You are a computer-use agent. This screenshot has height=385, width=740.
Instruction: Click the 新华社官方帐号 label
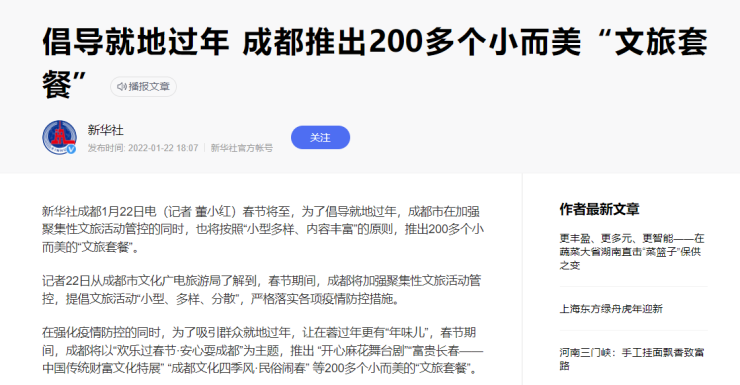tap(242, 148)
